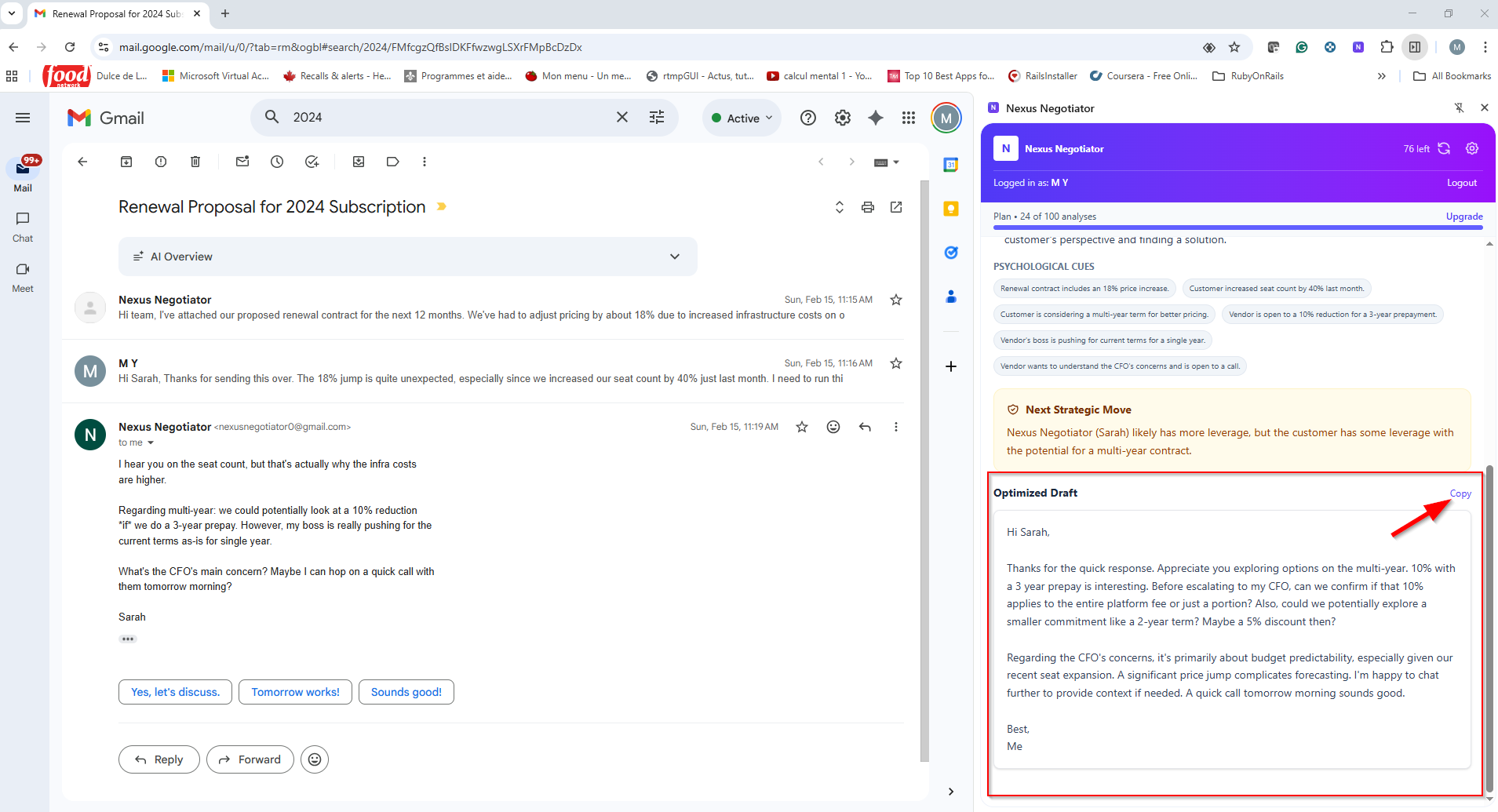Open the Gemini sparkle icon in Gmail header
The height and width of the screenshot is (812, 1498).
coord(876,118)
